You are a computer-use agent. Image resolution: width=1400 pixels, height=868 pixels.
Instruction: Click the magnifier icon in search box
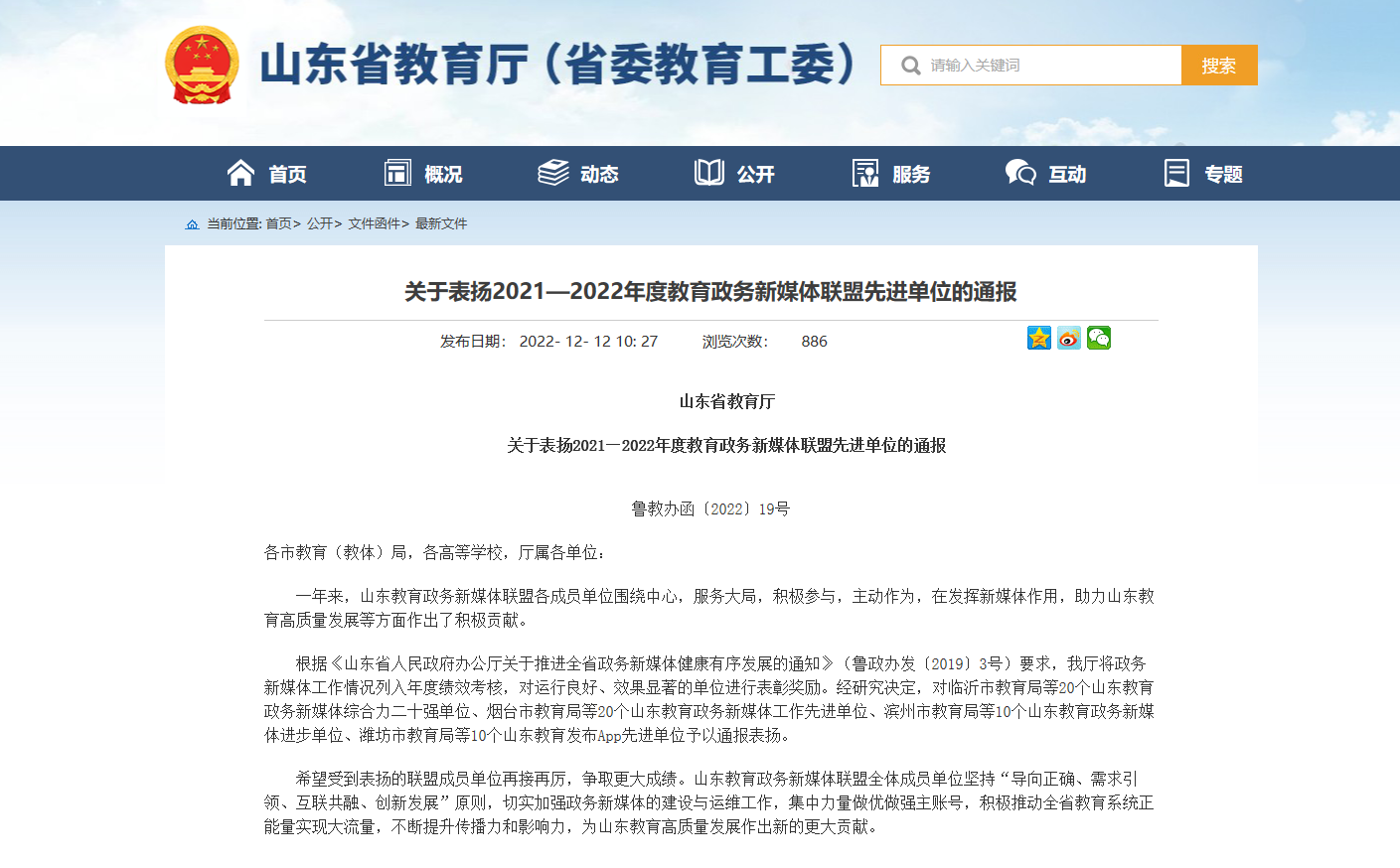pos(910,66)
